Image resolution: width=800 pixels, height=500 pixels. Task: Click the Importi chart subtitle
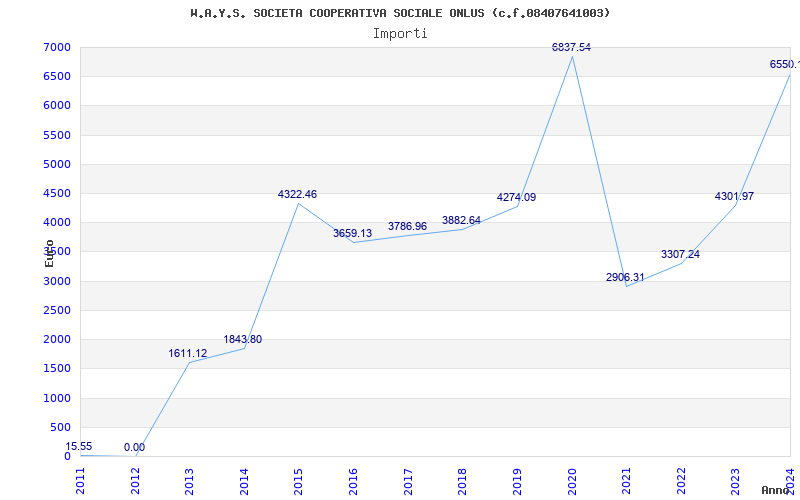(400, 34)
